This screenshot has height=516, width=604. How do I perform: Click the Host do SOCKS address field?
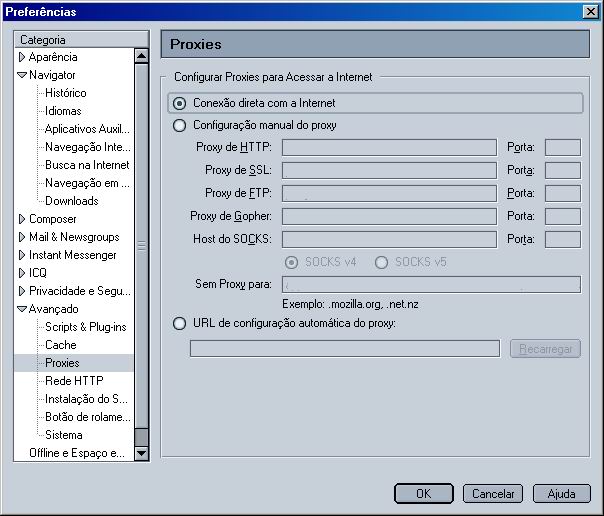click(389, 240)
